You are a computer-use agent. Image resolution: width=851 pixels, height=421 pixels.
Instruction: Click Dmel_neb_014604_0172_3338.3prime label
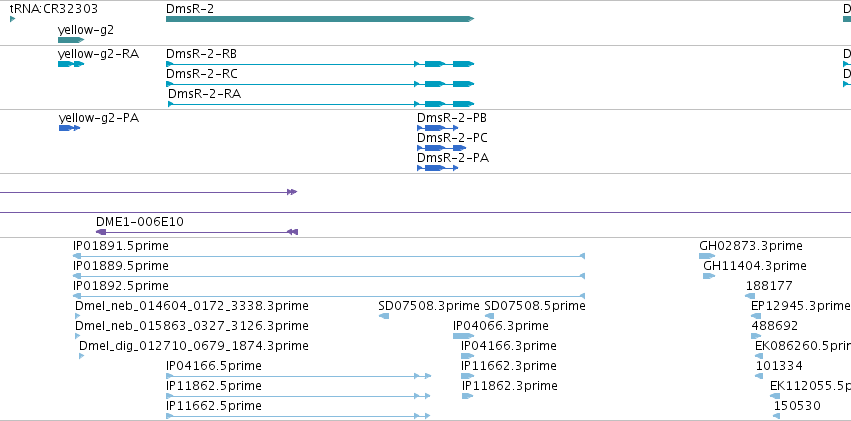pos(192,306)
